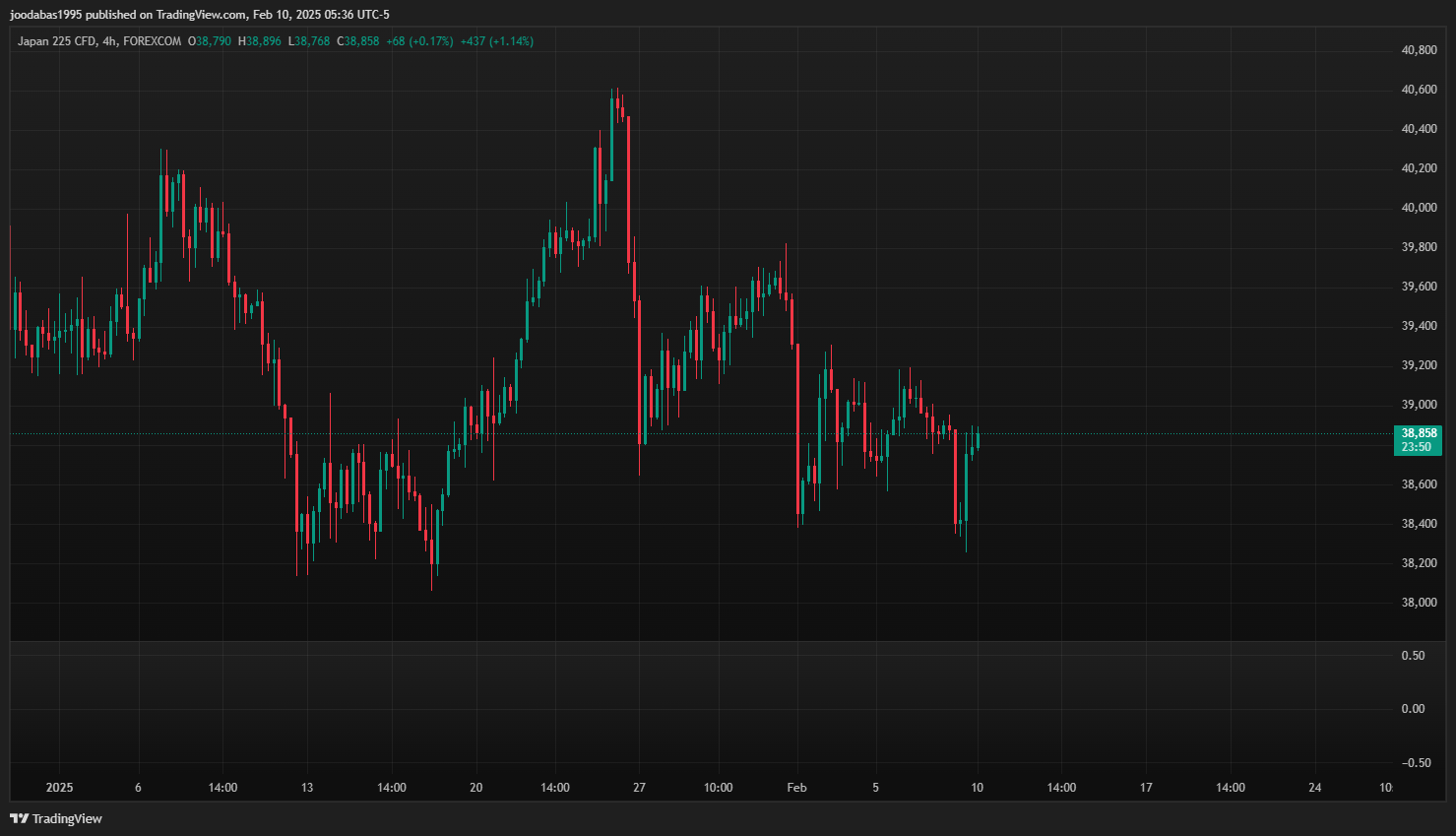The image size is (1456, 836).
Task: Click the green 38,858 current price tag
Action: (x=1419, y=433)
